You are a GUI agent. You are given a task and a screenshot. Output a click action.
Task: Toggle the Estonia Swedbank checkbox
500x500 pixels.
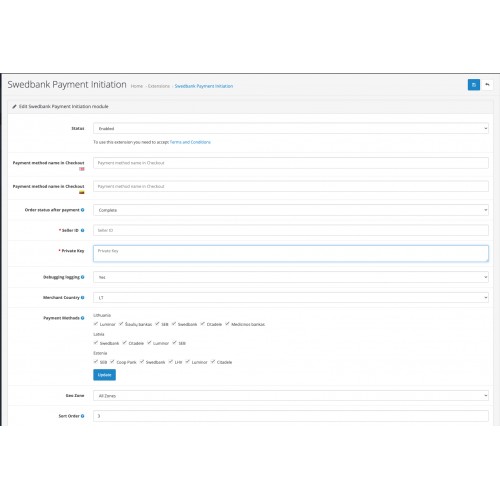point(142,362)
